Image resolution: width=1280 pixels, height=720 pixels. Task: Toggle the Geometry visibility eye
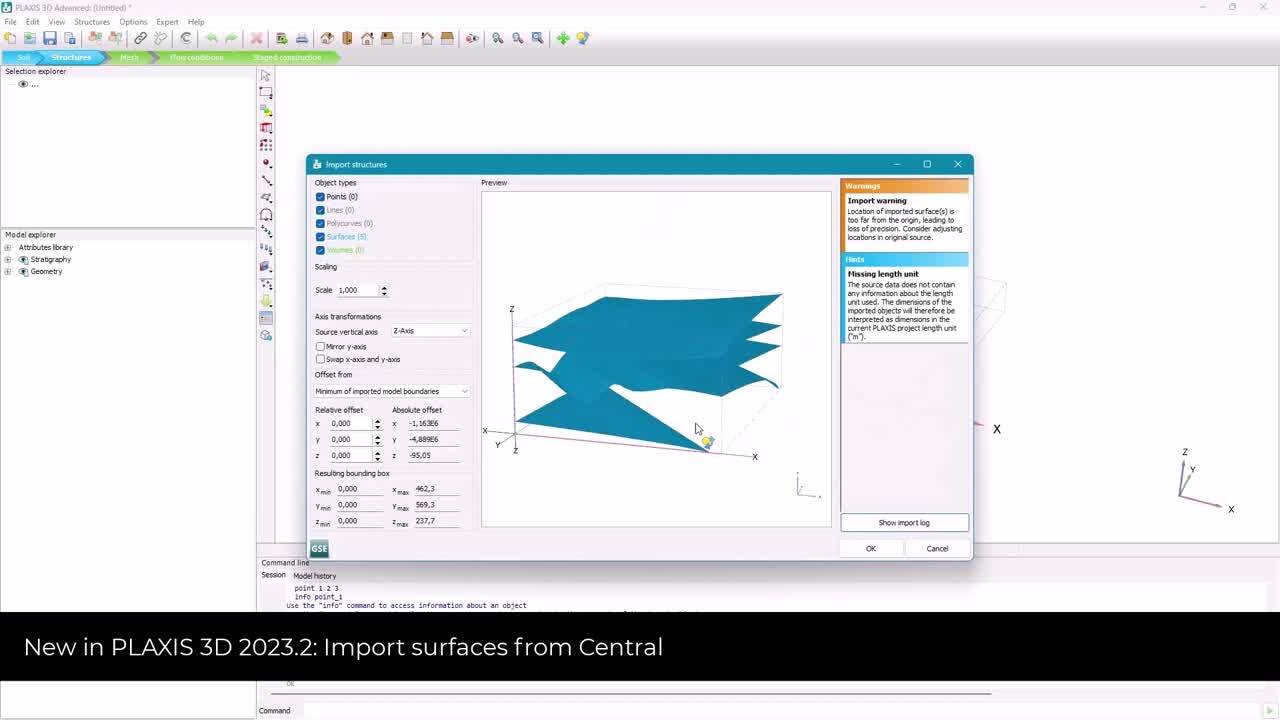[24, 271]
